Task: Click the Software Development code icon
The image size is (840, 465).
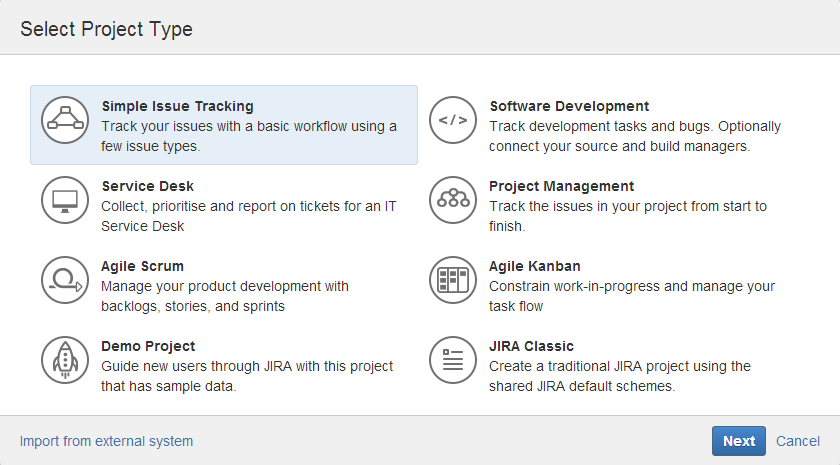Action: click(x=453, y=120)
